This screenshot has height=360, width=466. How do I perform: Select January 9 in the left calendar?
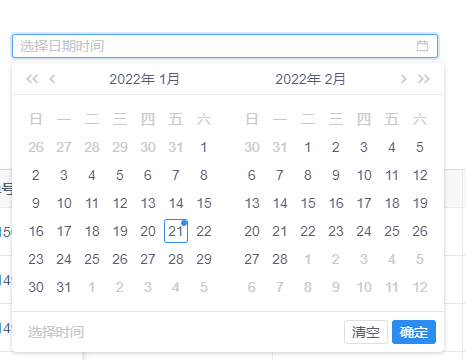tap(36, 203)
